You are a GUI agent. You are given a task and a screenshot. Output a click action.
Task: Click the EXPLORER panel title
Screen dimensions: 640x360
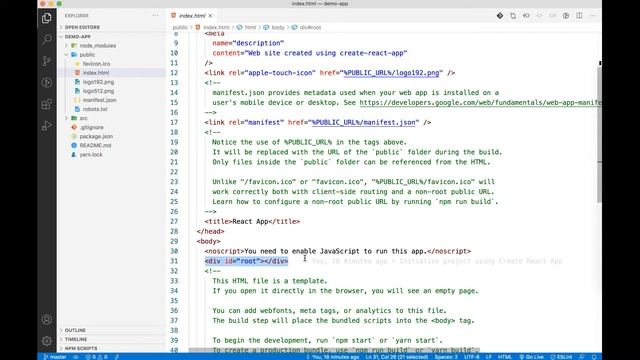(76, 16)
